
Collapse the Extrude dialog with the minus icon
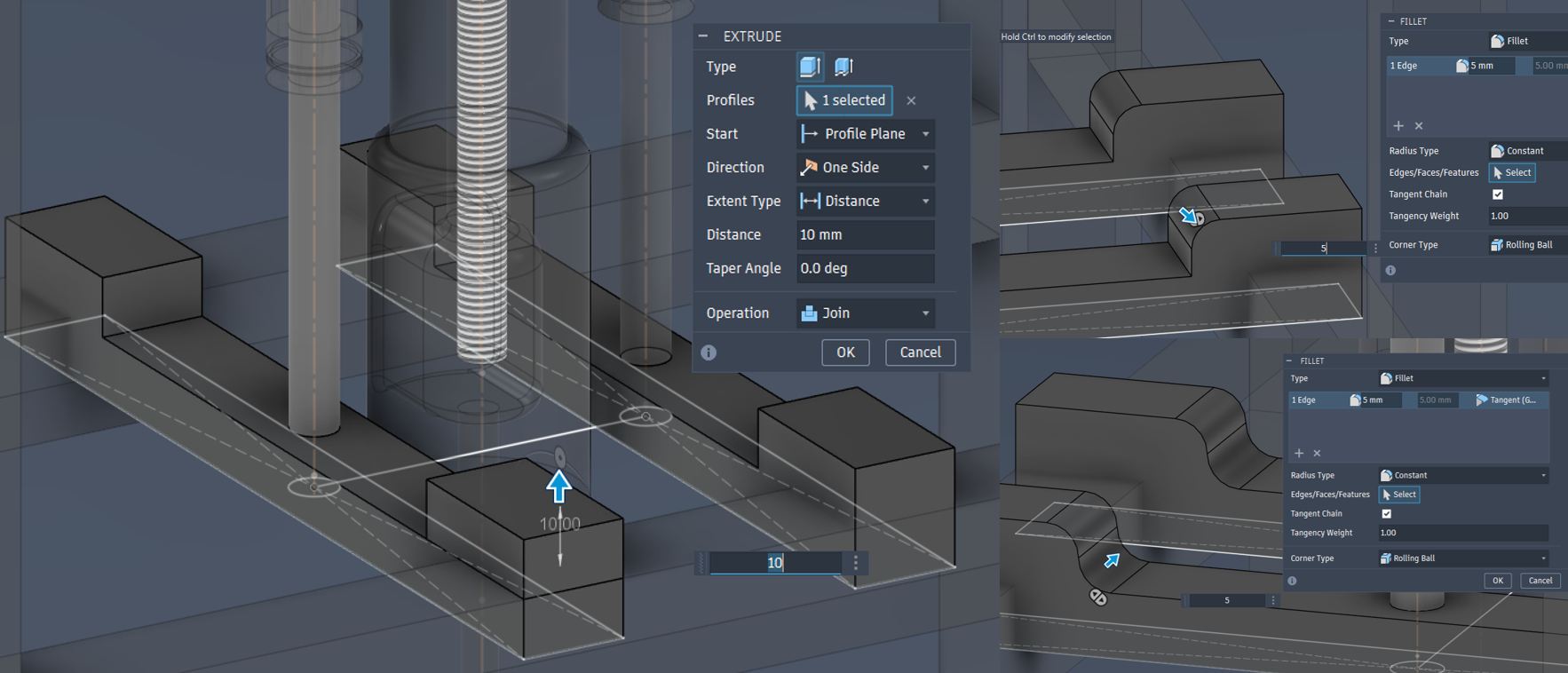(703, 36)
